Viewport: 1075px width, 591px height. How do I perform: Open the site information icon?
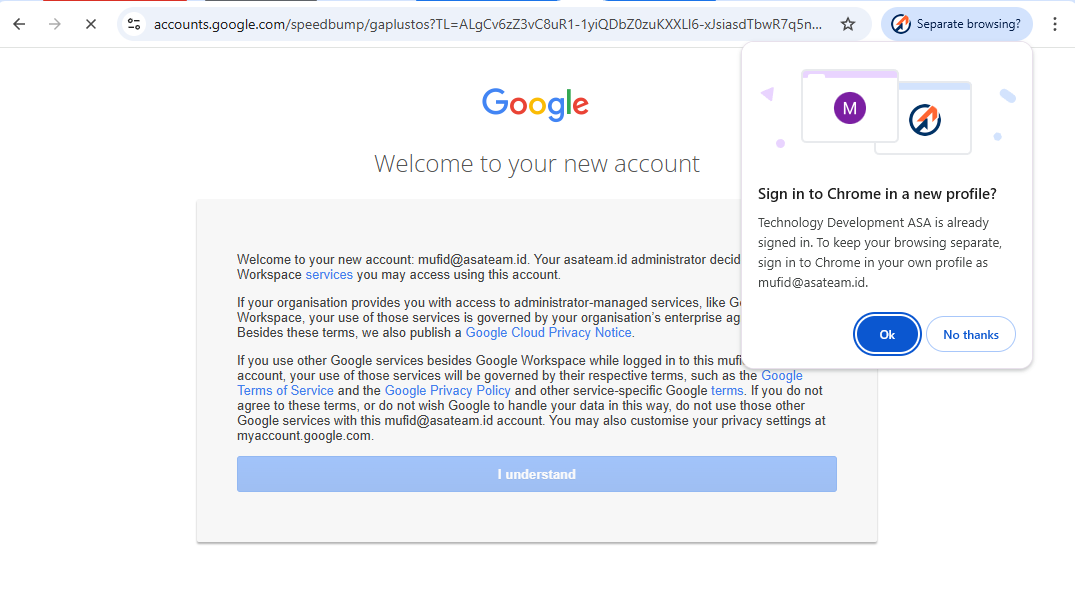[x=134, y=24]
